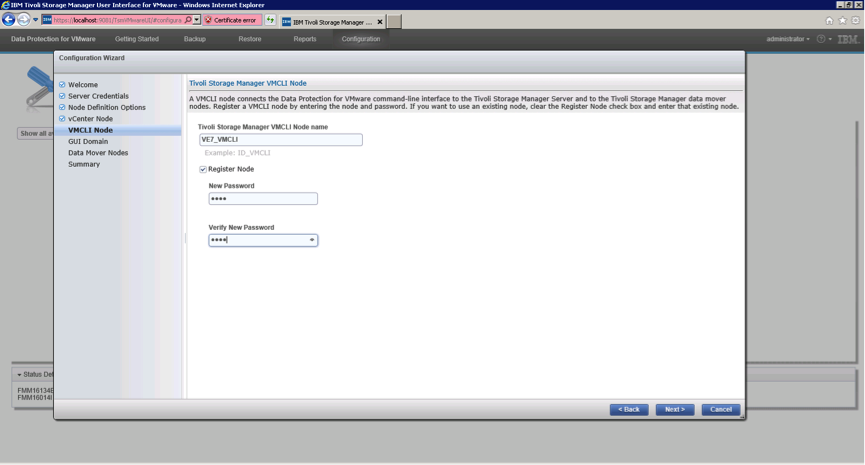Click the browser Back arrow button

pyautogui.click(x=8, y=20)
